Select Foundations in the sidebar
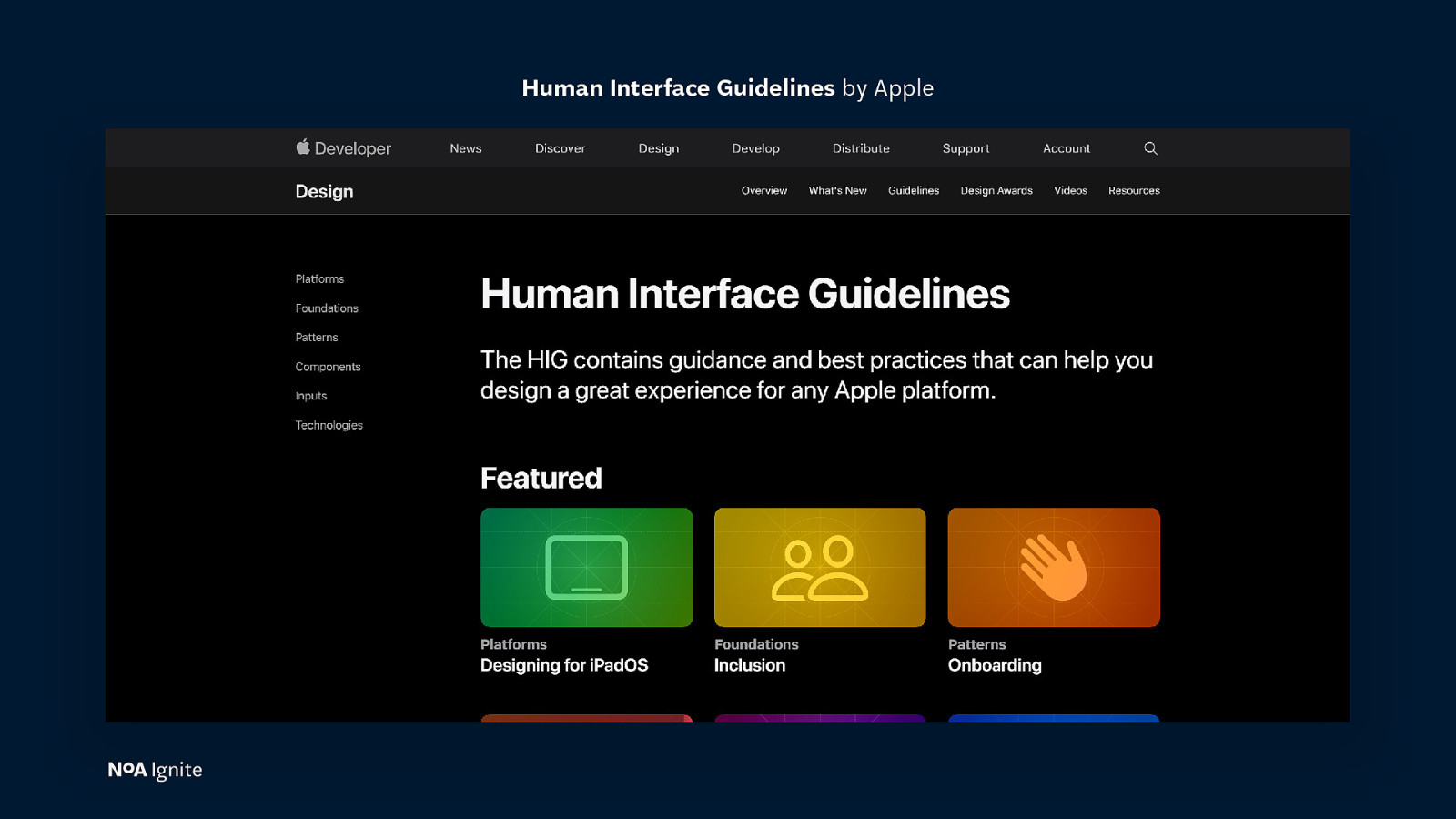The width and height of the screenshot is (1456, 819). pyautogui.click(x=327, y=308)
